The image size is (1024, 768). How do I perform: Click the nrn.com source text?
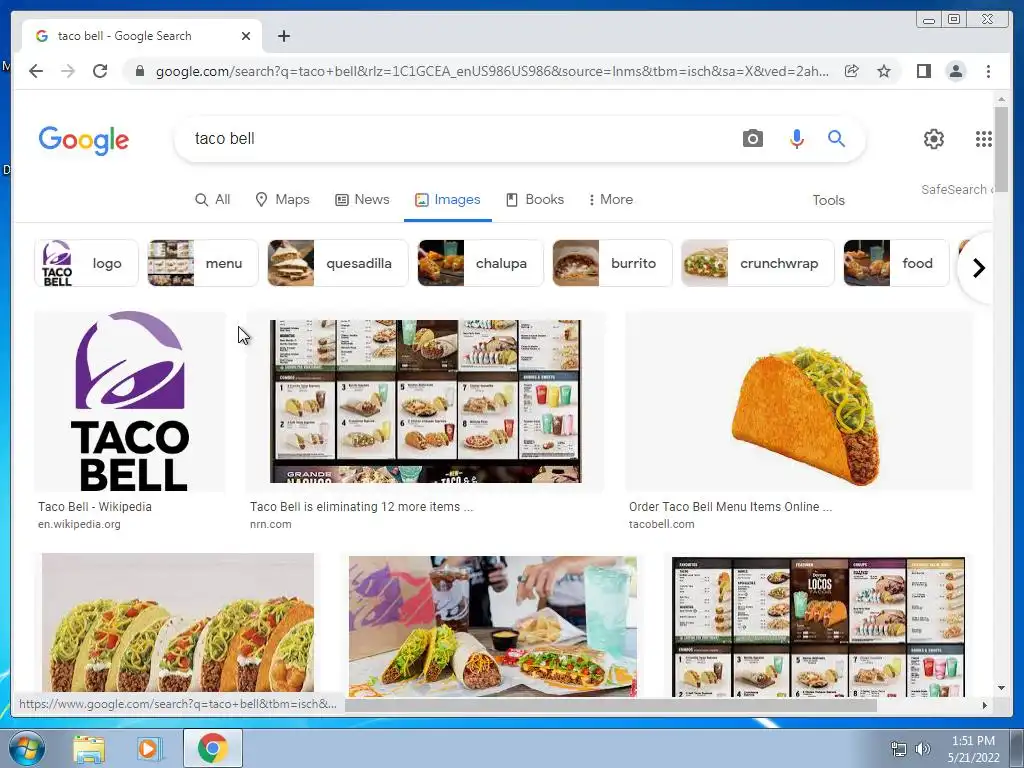[x=270, y=524]
